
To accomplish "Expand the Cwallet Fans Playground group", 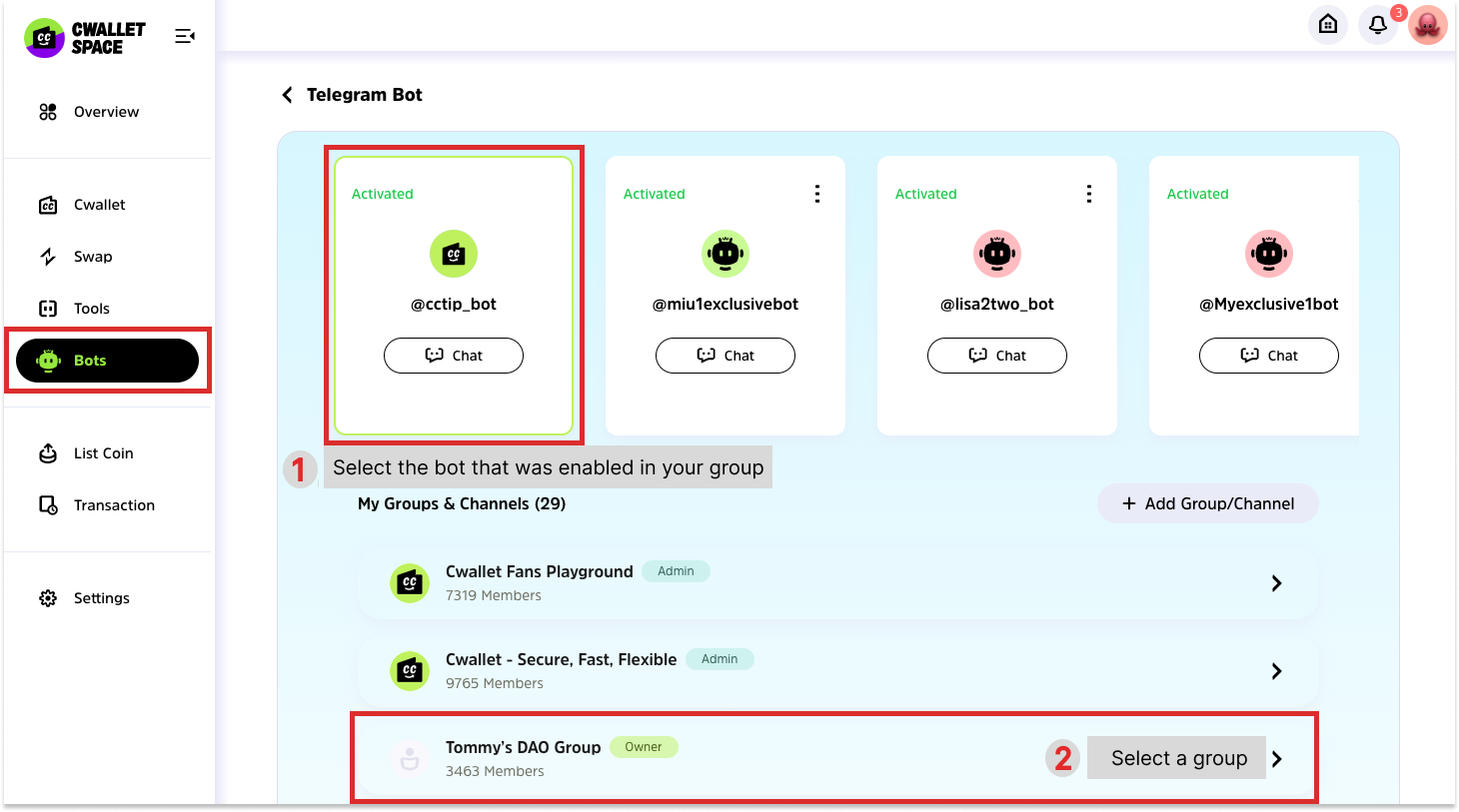I will 1276,583.
